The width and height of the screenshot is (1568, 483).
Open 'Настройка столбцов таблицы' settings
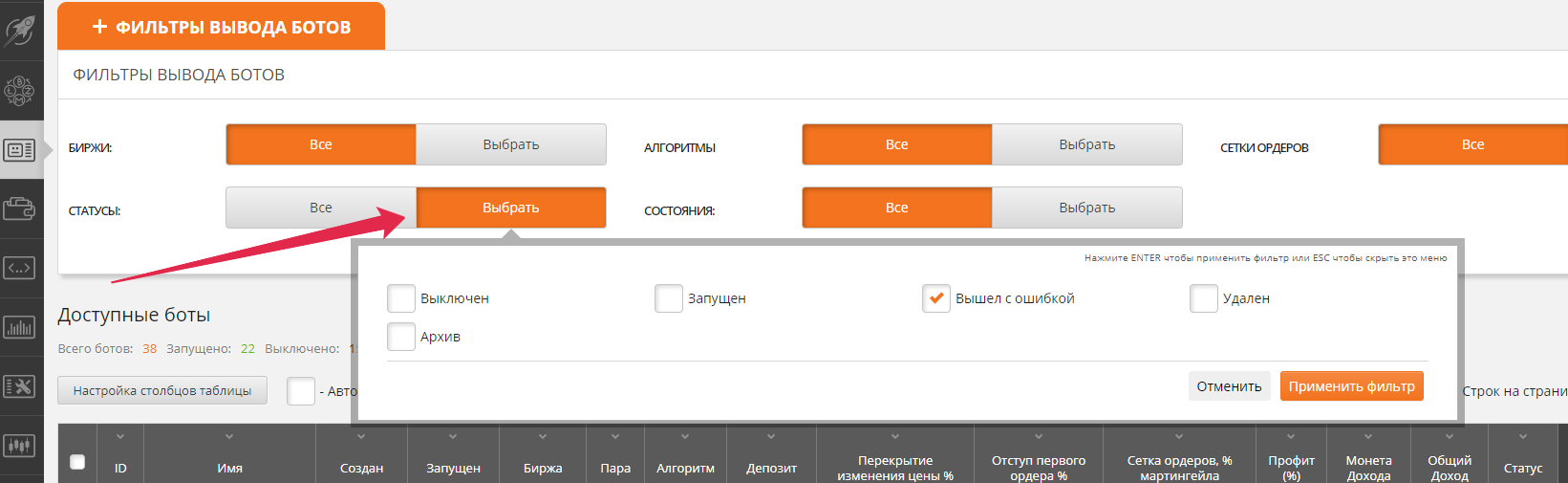point(162,390)
